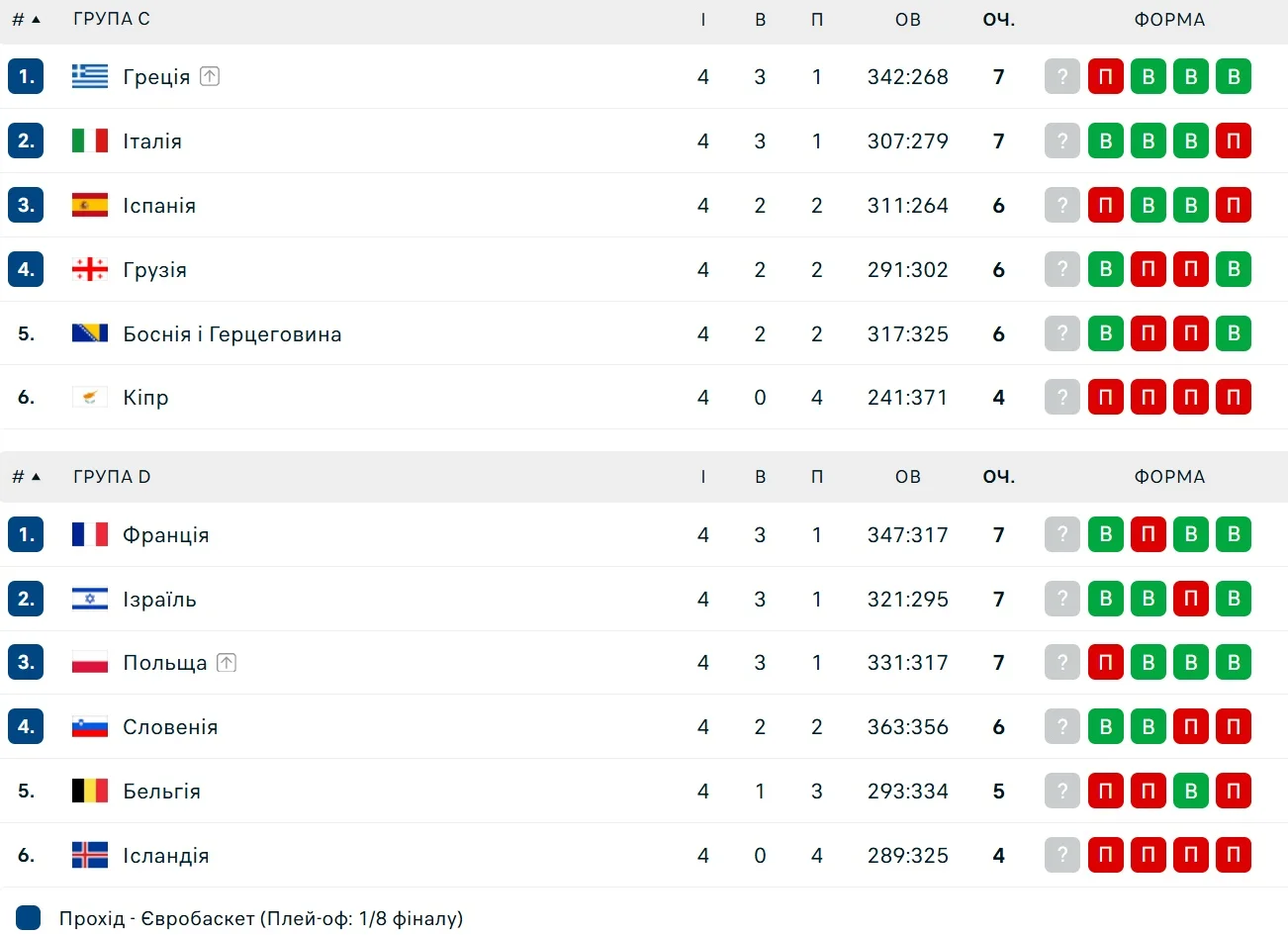Click Belgium's green В form badge
The width and height of the screenshot is (1288, 935).
tap(1191, 791)
